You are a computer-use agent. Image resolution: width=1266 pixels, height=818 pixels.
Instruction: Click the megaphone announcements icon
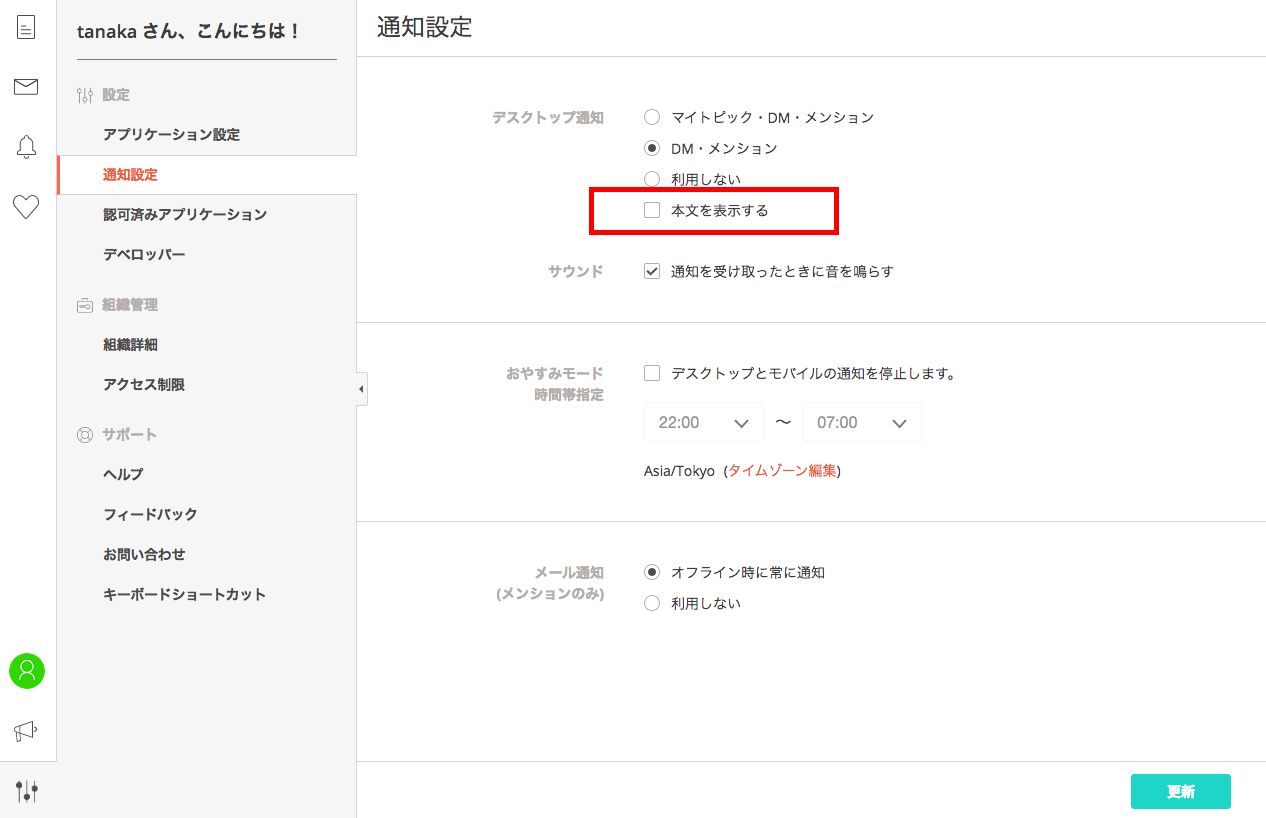coord(26,731)
